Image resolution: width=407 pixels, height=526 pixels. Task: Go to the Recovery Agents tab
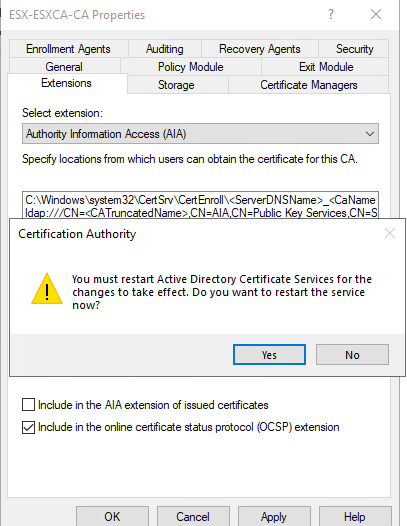[260, 49]
